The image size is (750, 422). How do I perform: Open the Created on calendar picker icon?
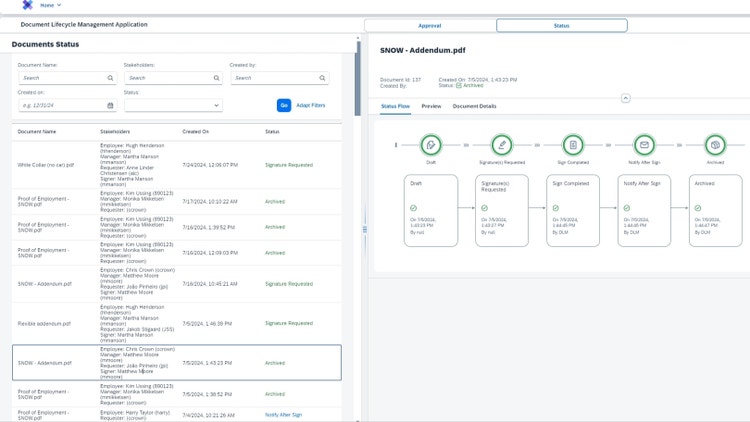(x=110, y=105)
